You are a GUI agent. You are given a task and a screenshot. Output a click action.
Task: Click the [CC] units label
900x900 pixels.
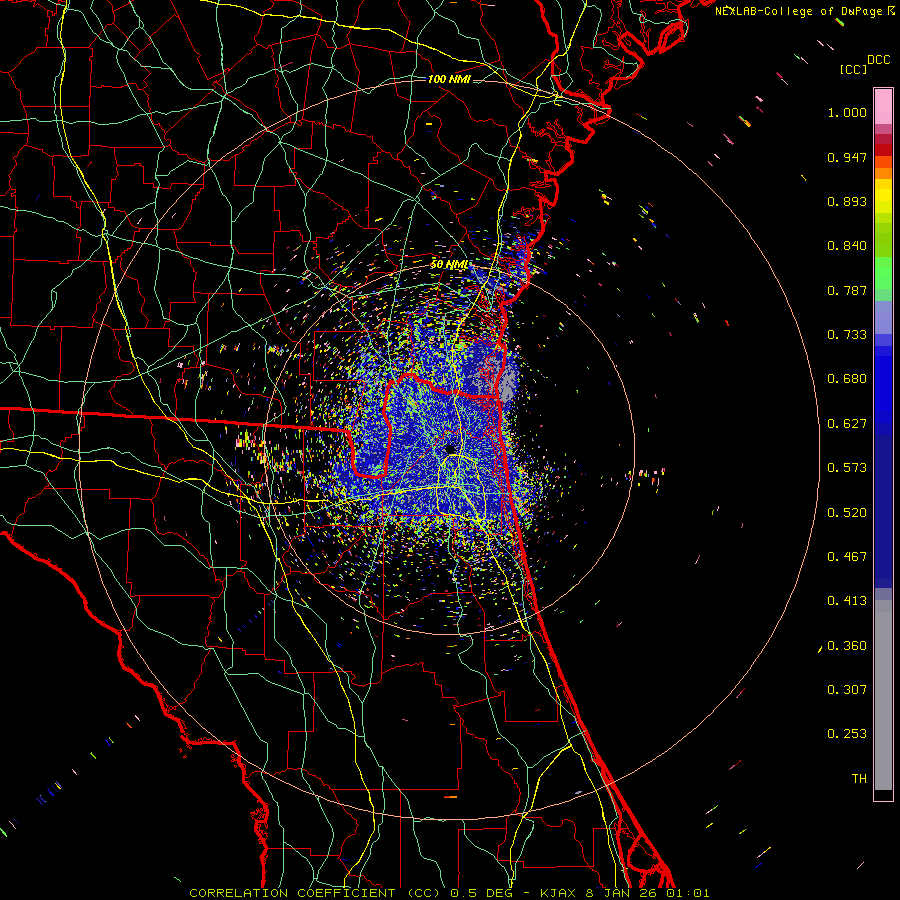pyautogui.click(x=853, y=69)
